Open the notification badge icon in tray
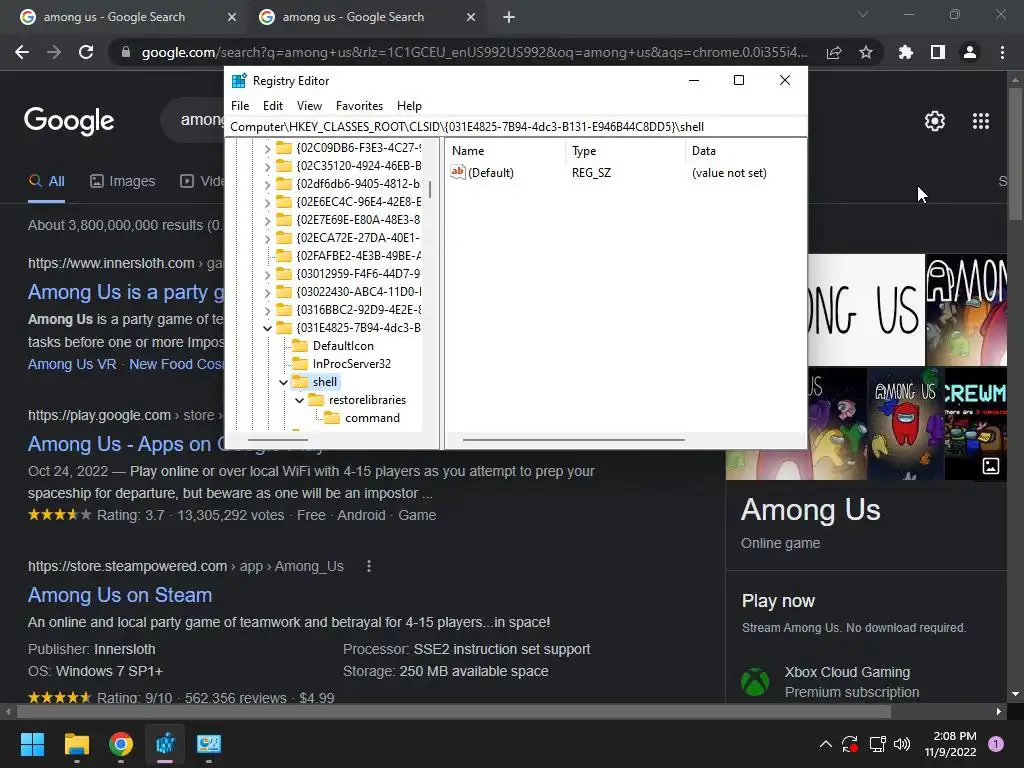This screenshot has width=1024, height=768. pos(996,743)
